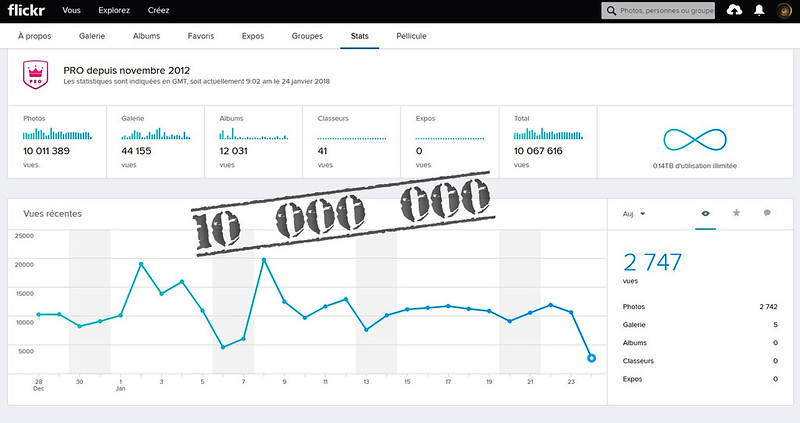This screenshot has height=423, width=800.
Task: Open the Explorez menu
Action: pos(114,10)
